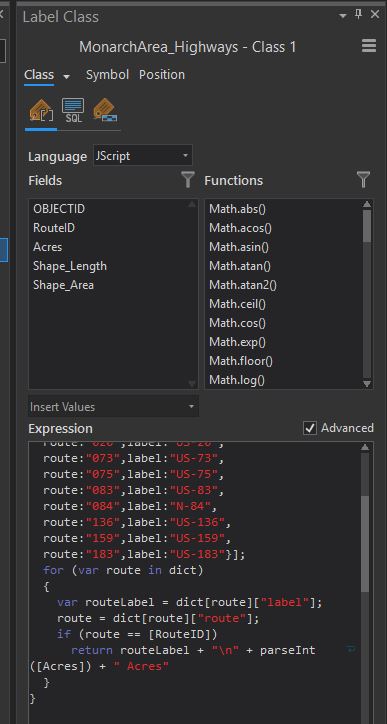This screenshot has width=387, height=724.
Task: Select the Math.abs() function
Action: pos(238,209)
